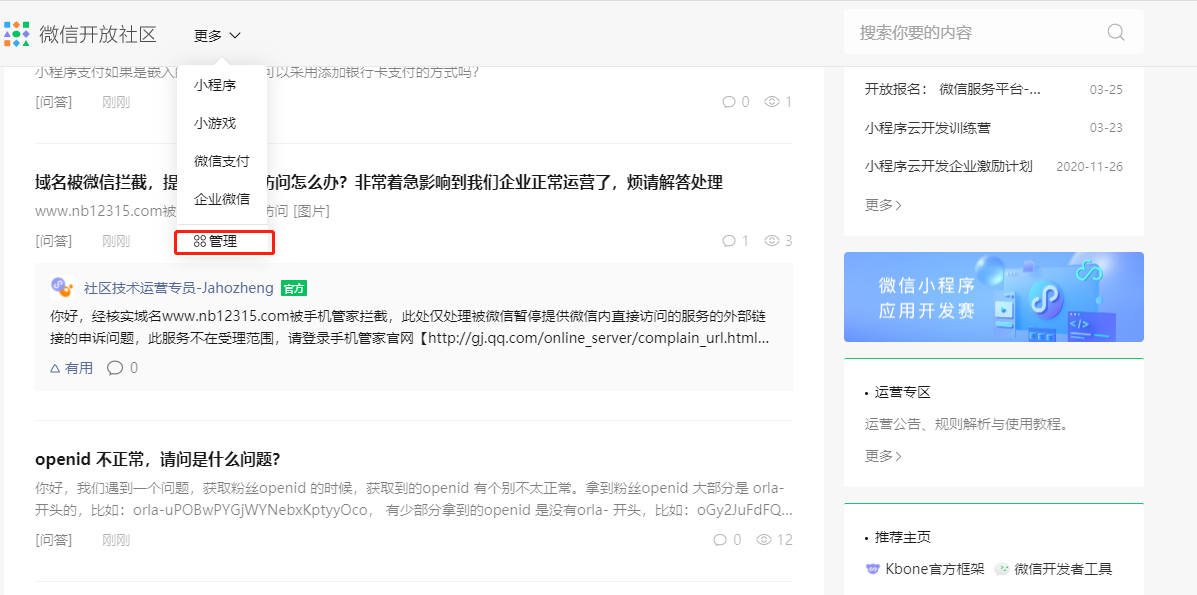Click the 03-23 announcement date

(x=1106, y=128)
